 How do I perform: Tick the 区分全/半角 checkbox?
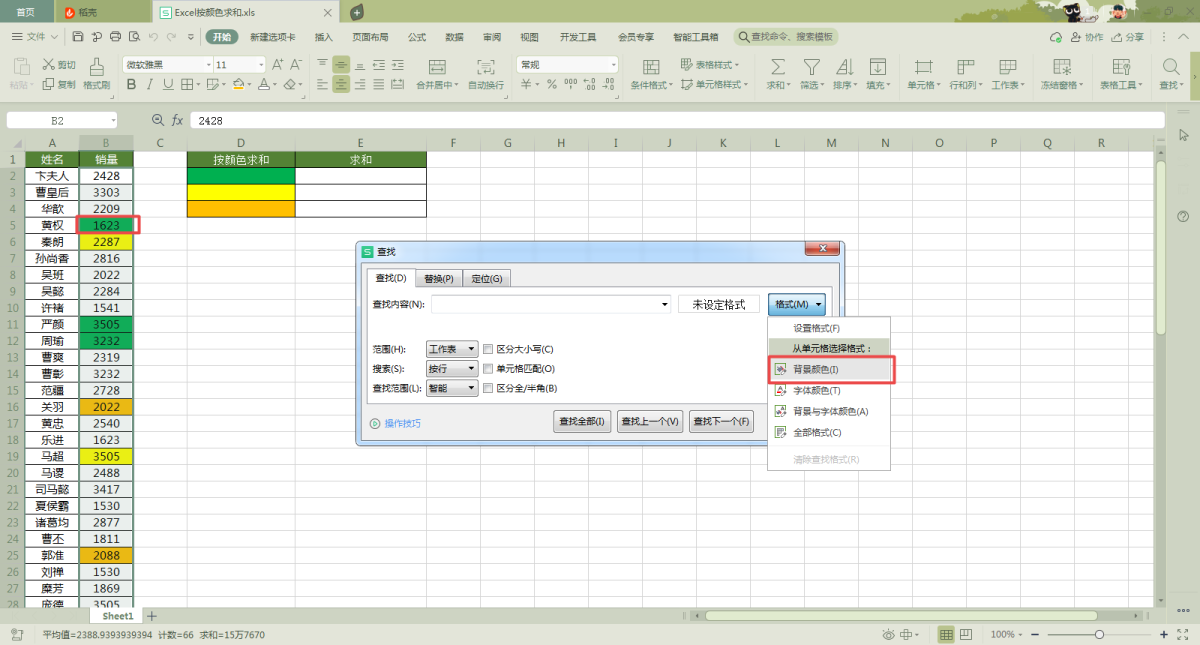[488, 388]
